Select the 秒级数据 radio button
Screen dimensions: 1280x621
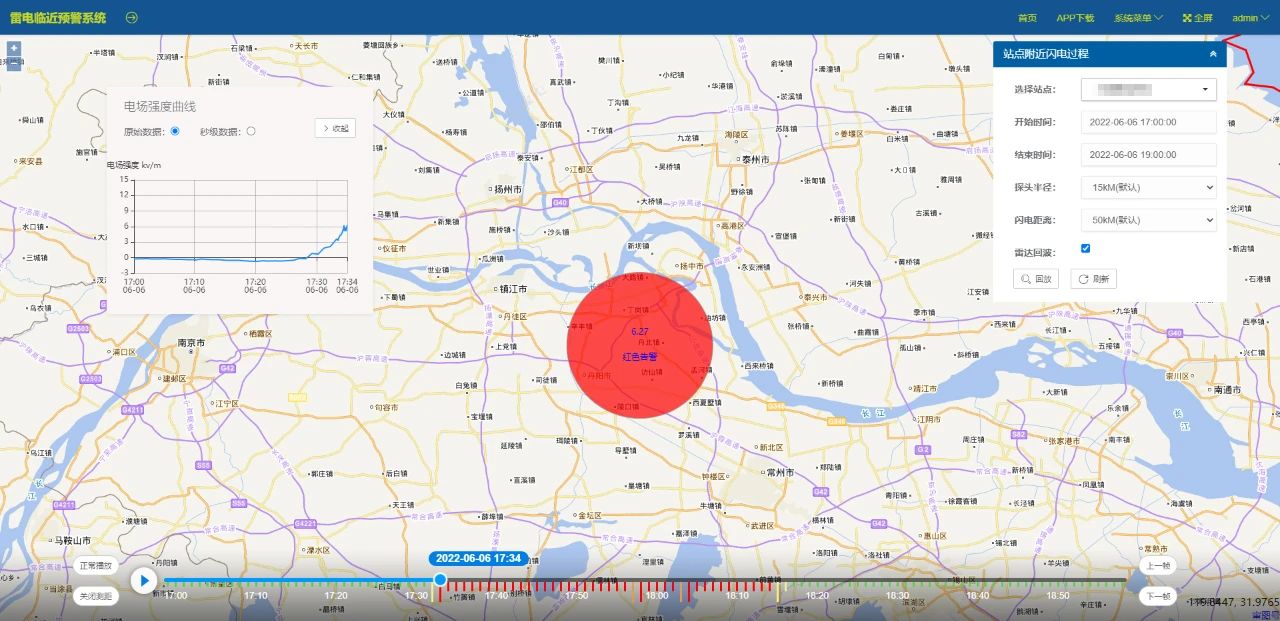tap(250, 131)
